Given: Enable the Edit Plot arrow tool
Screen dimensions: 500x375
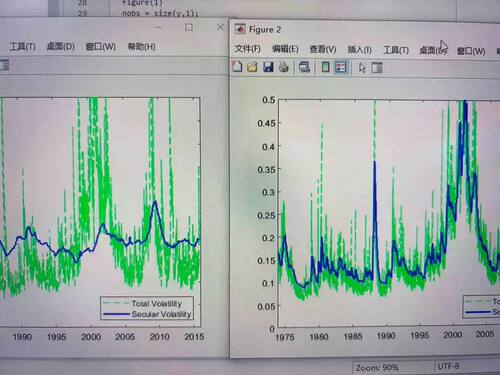Looking at the screenshot, I should [362, 68].
